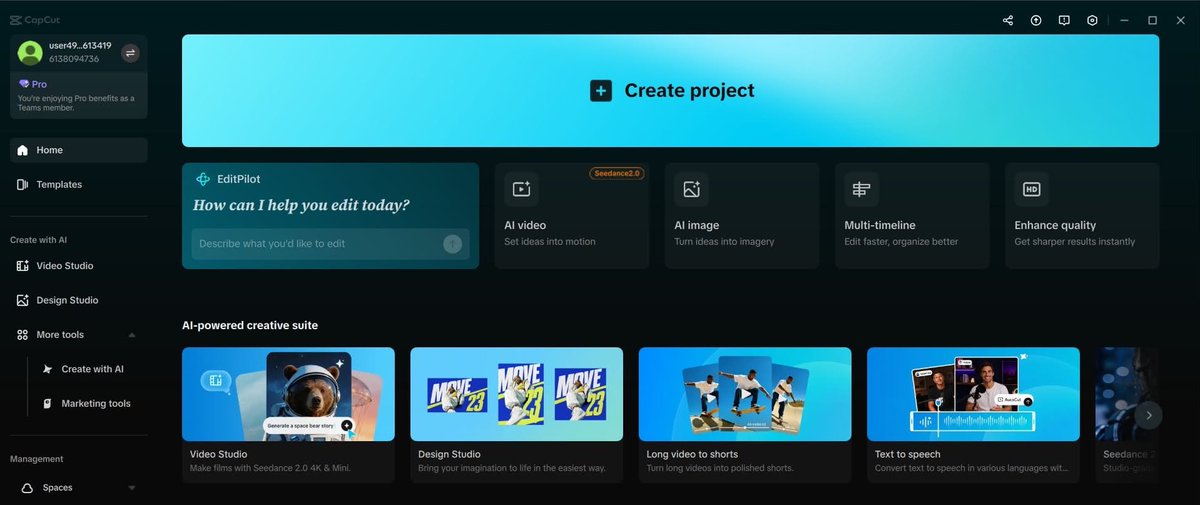
Task: Click the Enhance quality HD icon
Action: click(x=1031, y=188)
